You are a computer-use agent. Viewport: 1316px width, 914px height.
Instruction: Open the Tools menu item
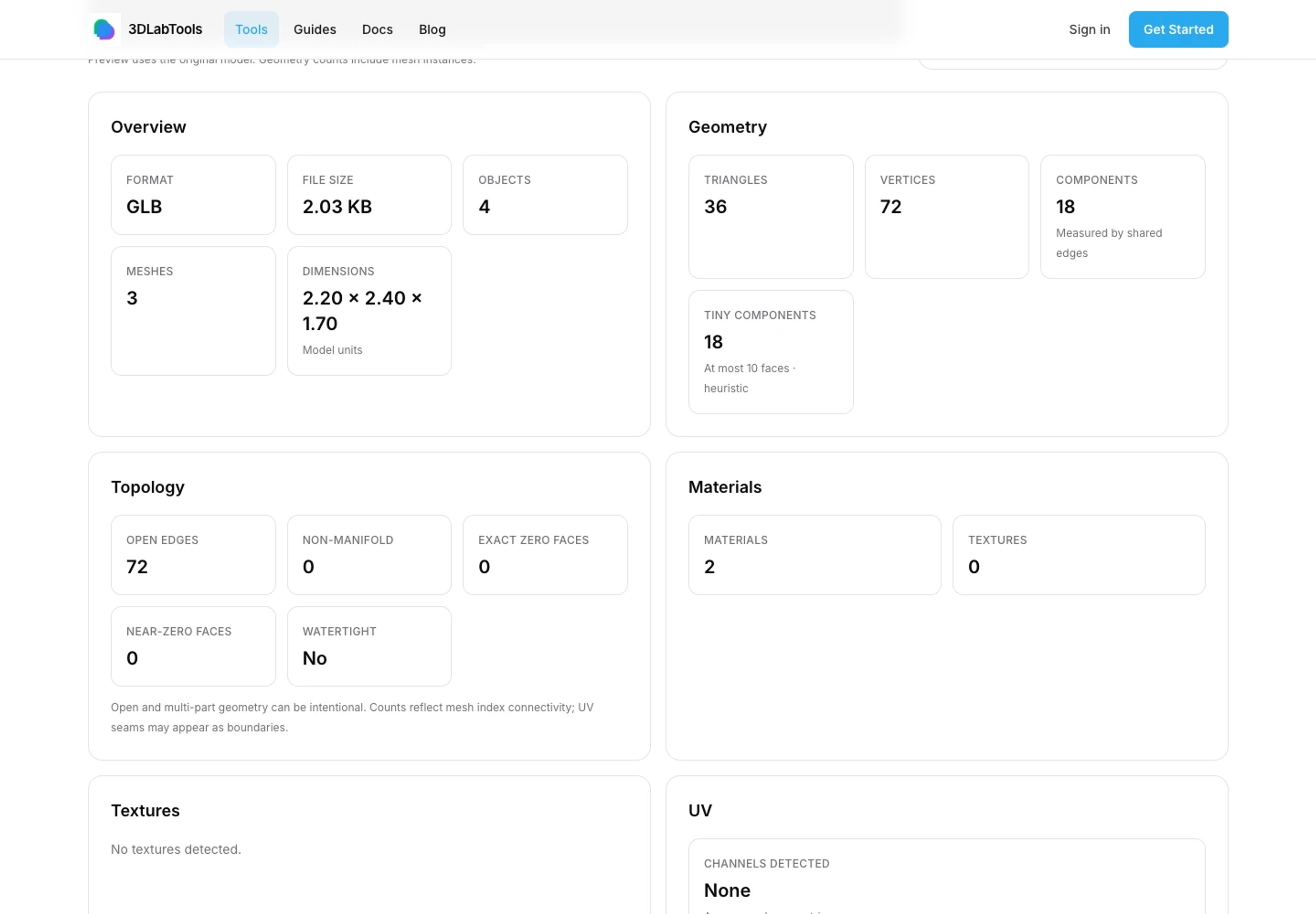click(252, 29)
